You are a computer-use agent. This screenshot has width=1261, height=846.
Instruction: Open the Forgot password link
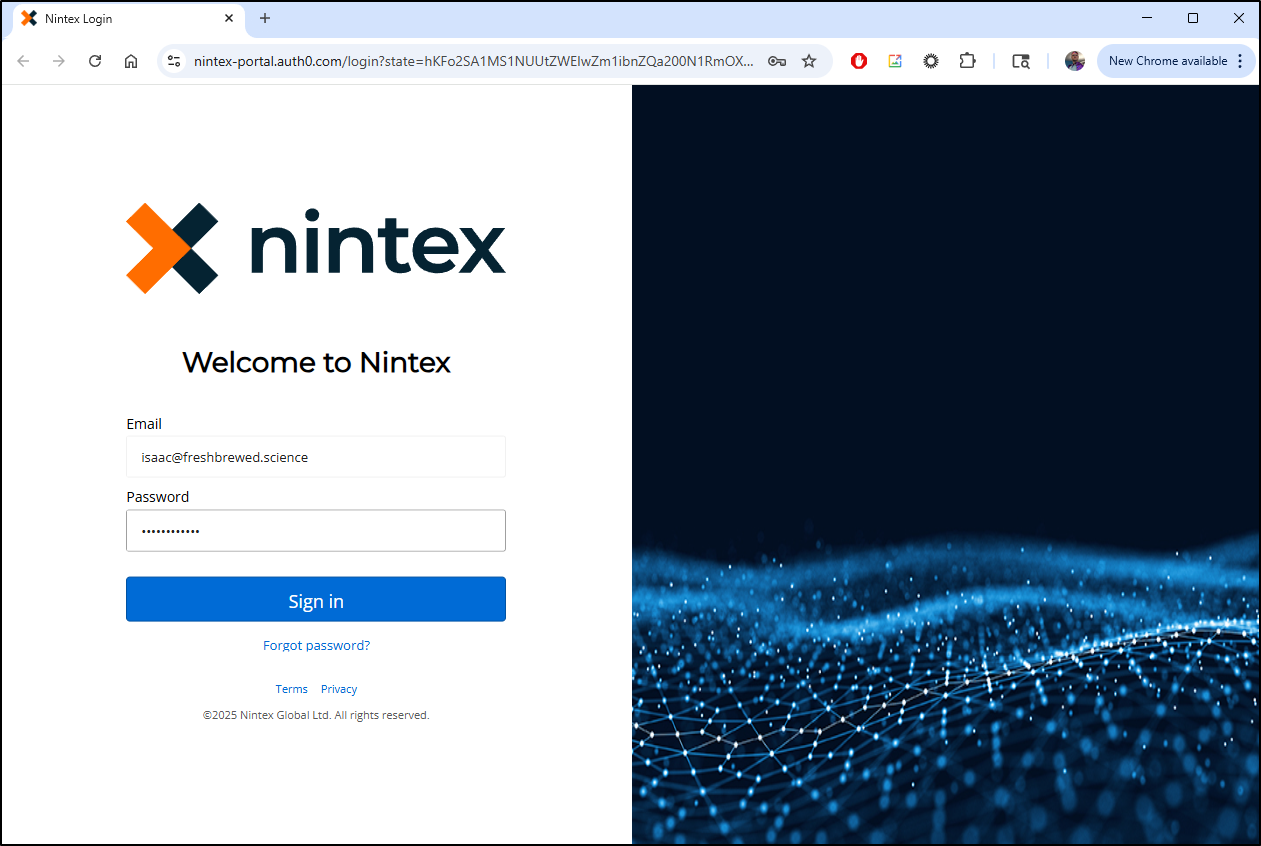point(316,645)
